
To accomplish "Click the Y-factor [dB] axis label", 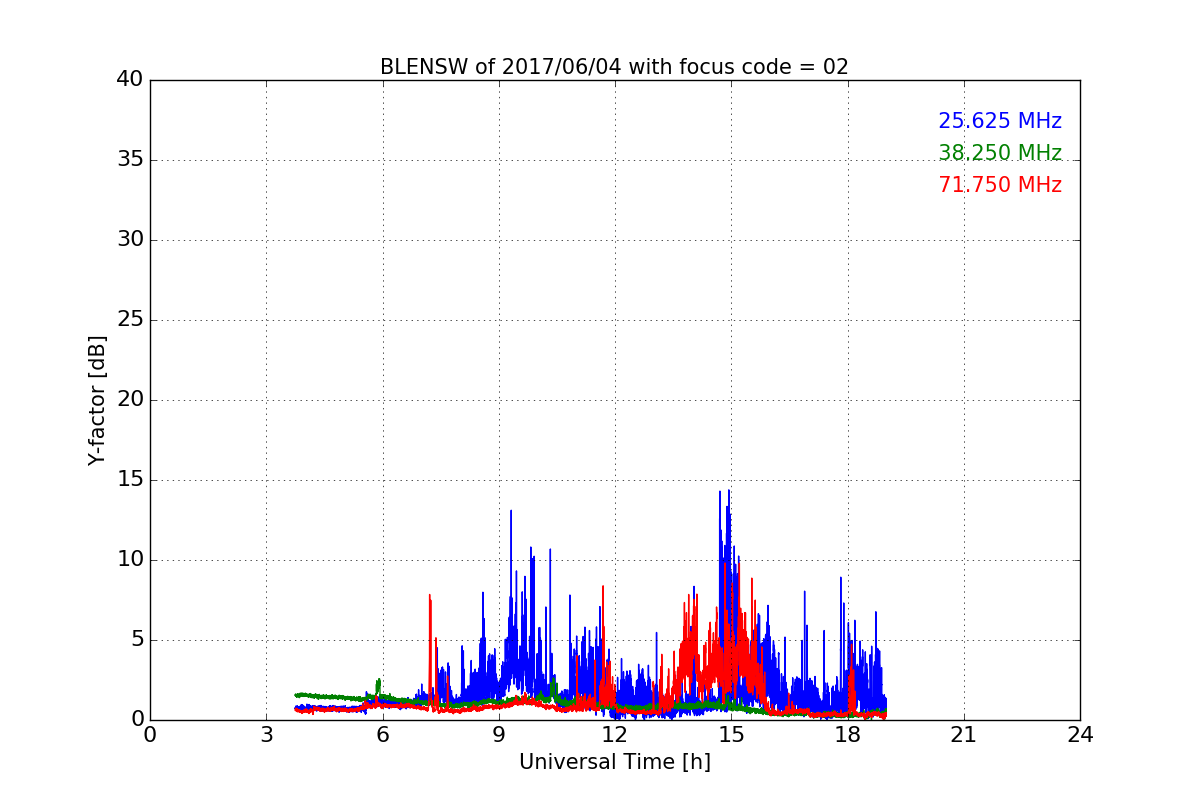I will pos(97,400).
